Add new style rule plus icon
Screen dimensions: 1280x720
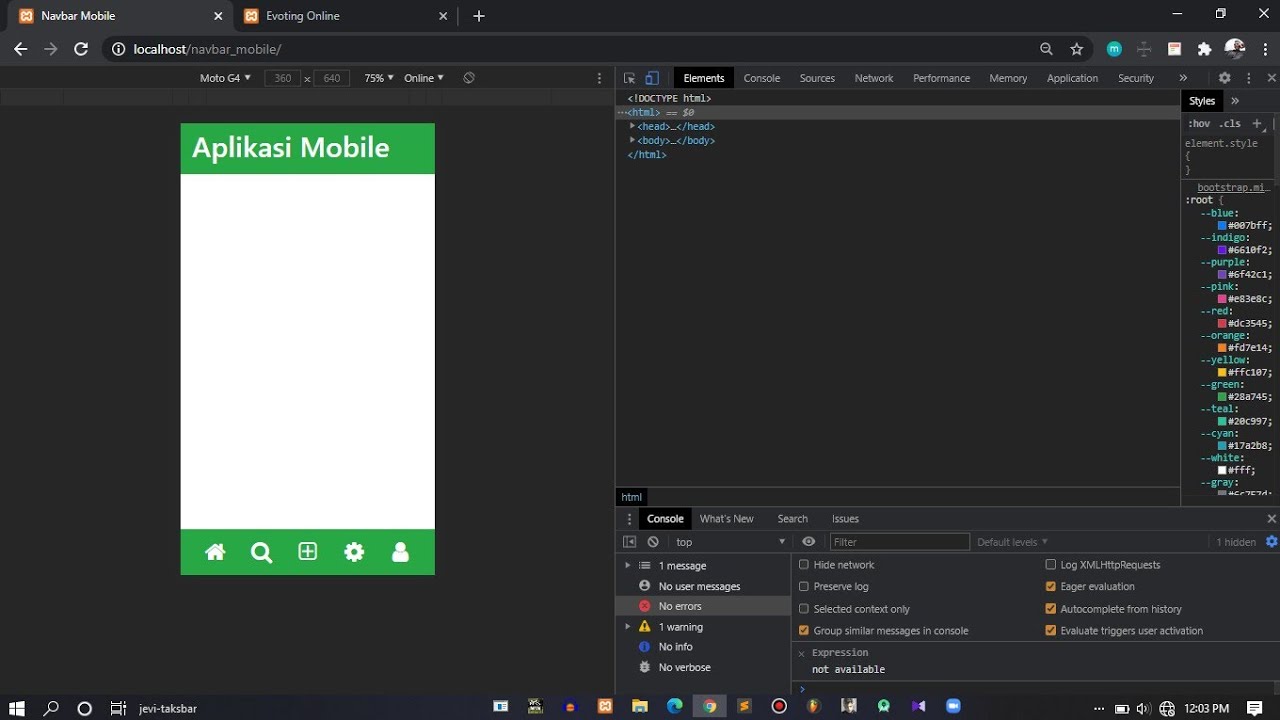(1257, 124)
